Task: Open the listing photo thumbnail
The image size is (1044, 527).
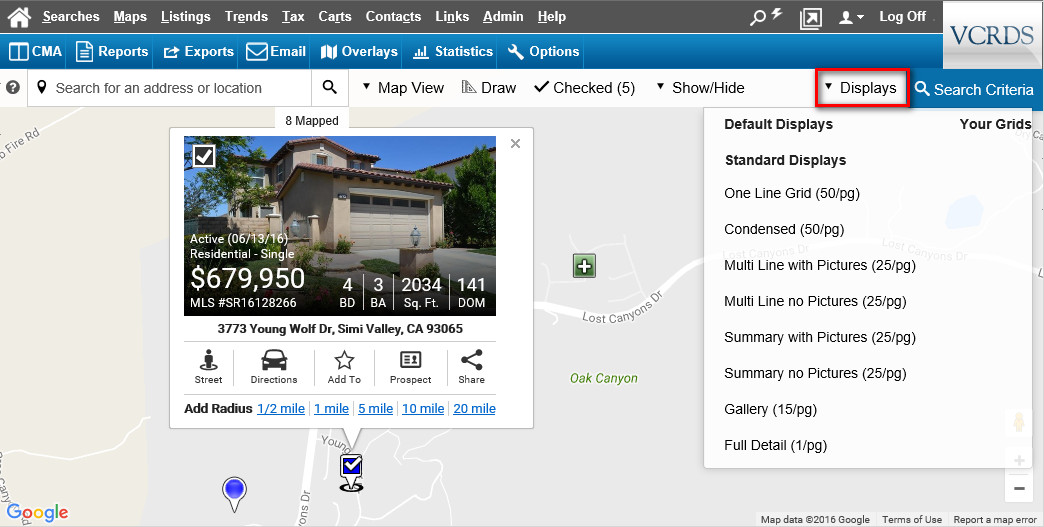Action: 340,226
